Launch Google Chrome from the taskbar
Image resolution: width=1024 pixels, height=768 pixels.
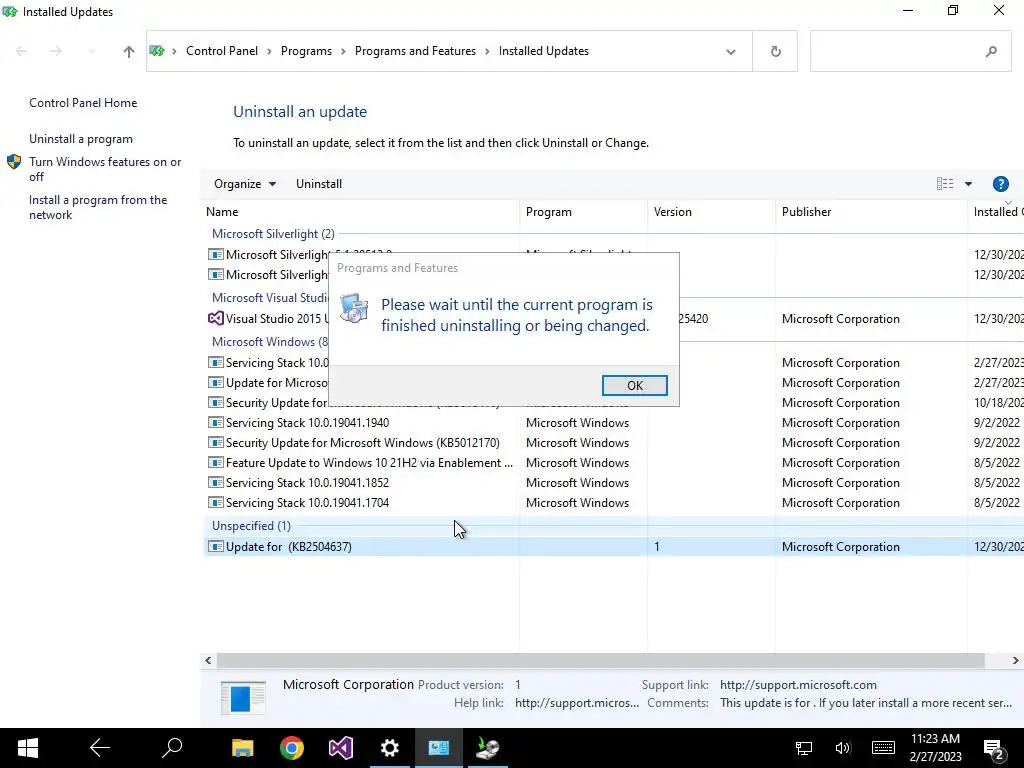pos(292,748)
